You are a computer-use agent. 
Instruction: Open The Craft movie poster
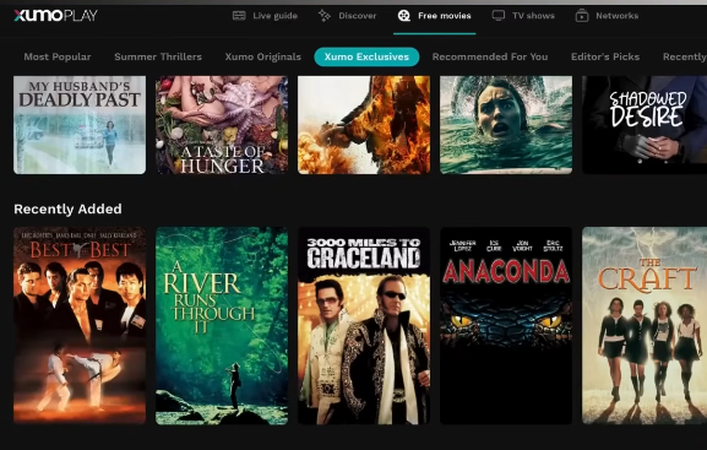(x=645, y=326)
